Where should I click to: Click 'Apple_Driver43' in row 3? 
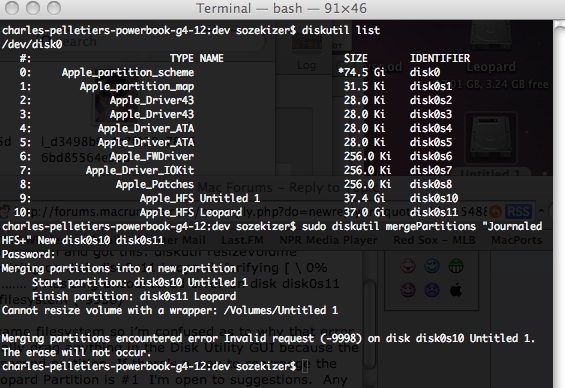click(152, 114)
